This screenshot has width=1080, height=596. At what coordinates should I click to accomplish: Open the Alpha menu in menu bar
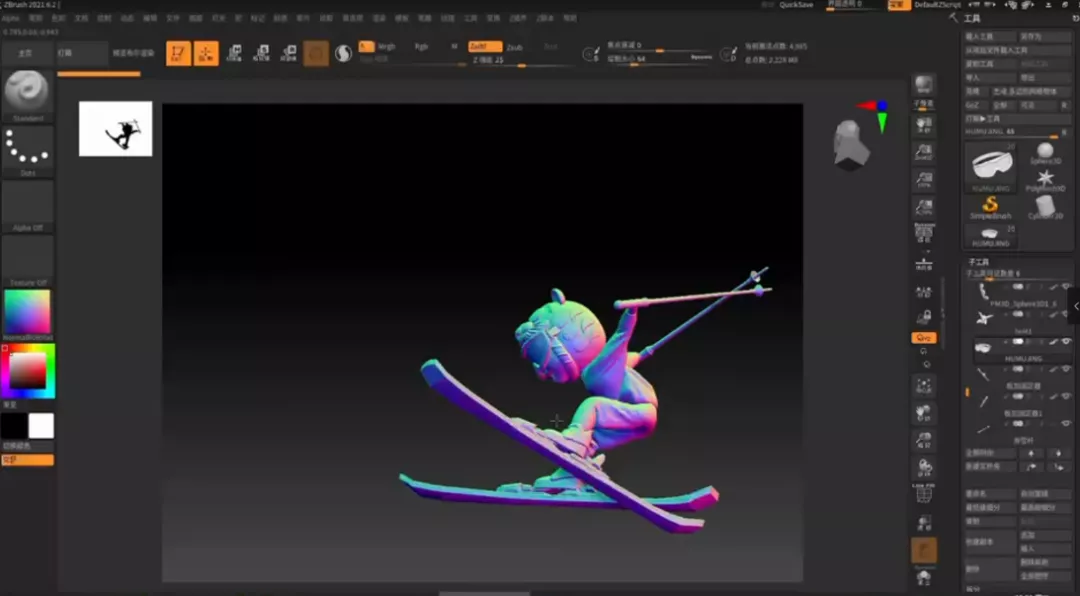(10, 18)
